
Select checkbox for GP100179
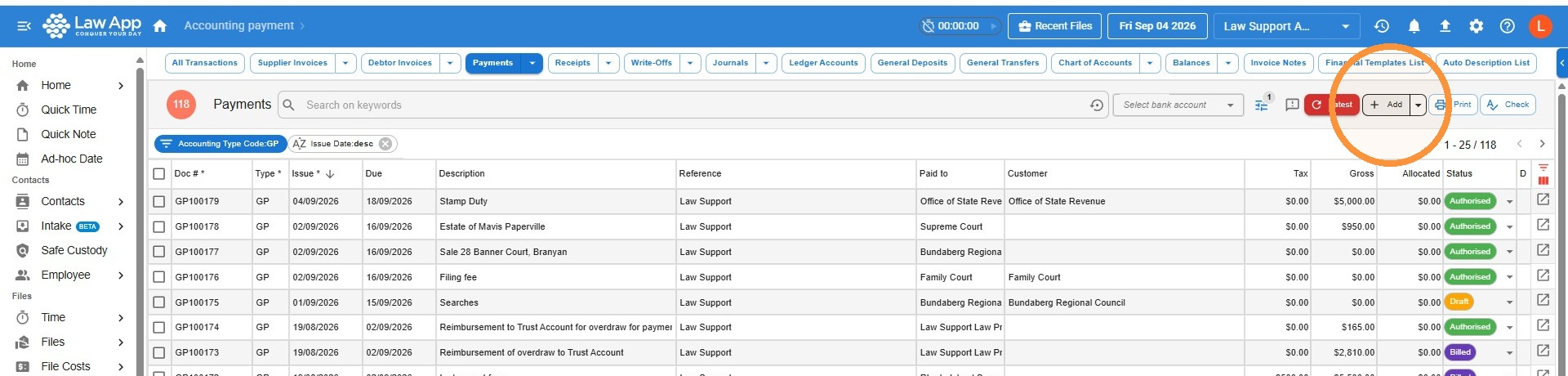[x=159, y=201]
